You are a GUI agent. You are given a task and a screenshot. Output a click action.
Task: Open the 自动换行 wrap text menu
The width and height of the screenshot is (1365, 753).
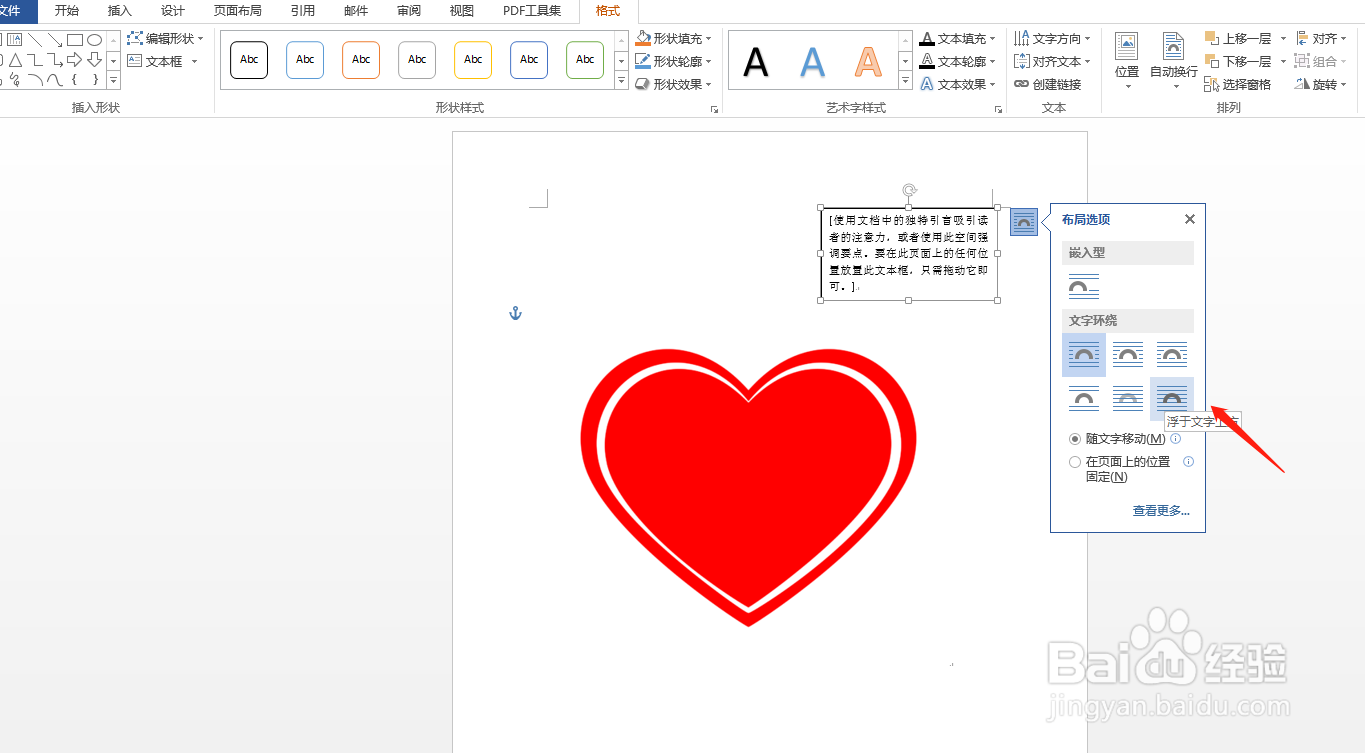(1174, 60)
